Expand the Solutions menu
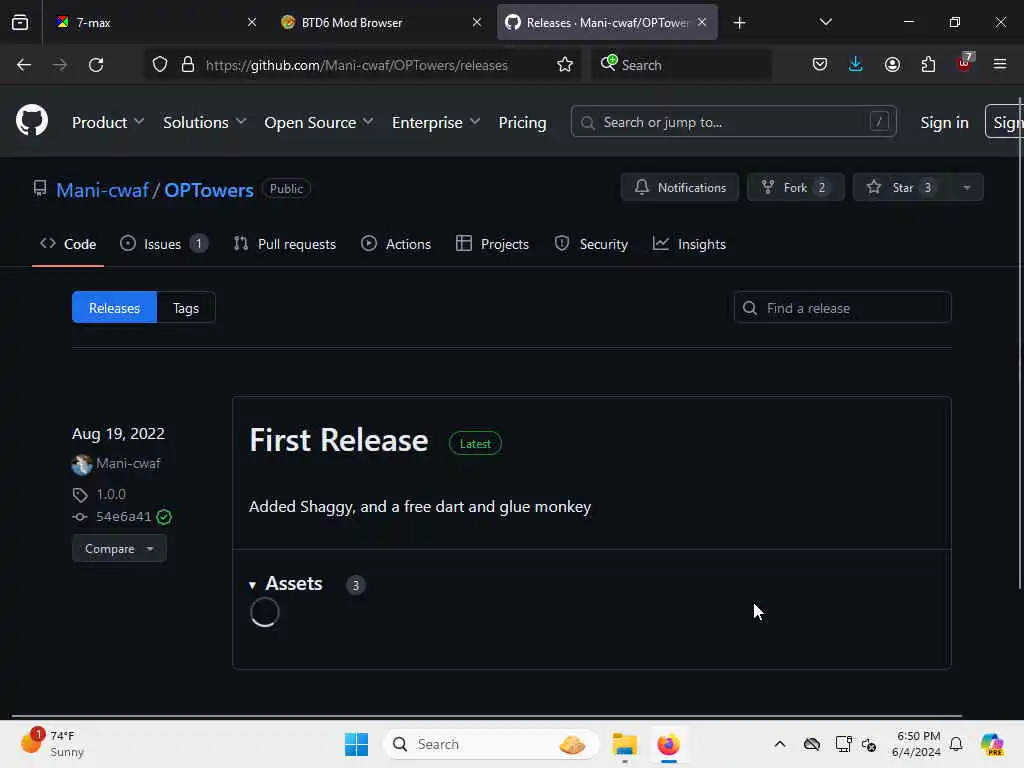The height and width of the screenshot is (768, 1024). 204,122
